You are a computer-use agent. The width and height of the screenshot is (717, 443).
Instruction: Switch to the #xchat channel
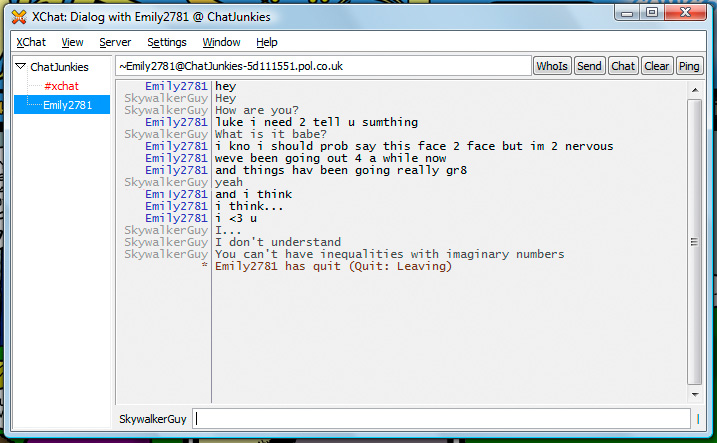point(61,86)
